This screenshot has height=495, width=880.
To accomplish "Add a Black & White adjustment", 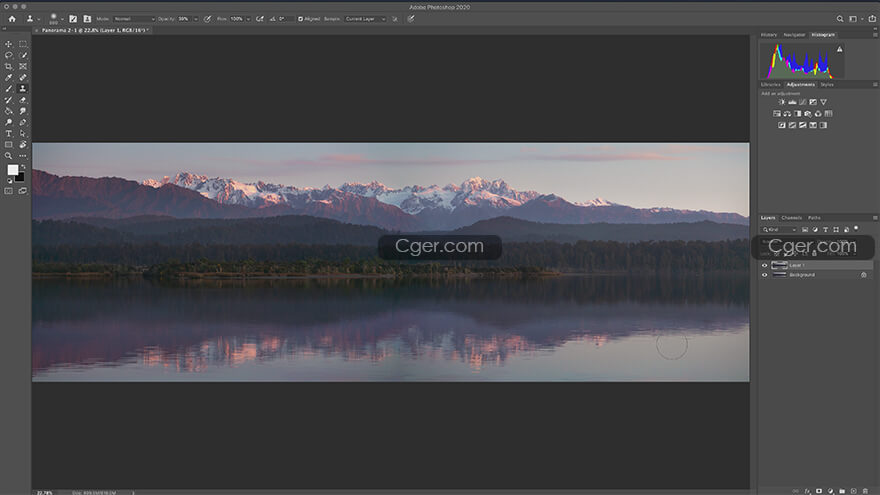I will pyautogui.click(x=798, y=113).
